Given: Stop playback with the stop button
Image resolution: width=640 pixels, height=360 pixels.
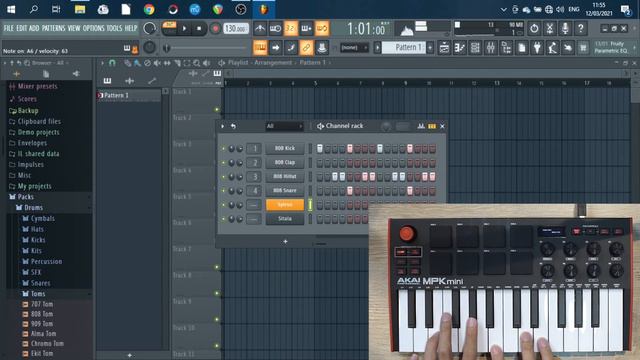Looking at the screenshot, I should [199, 29].
